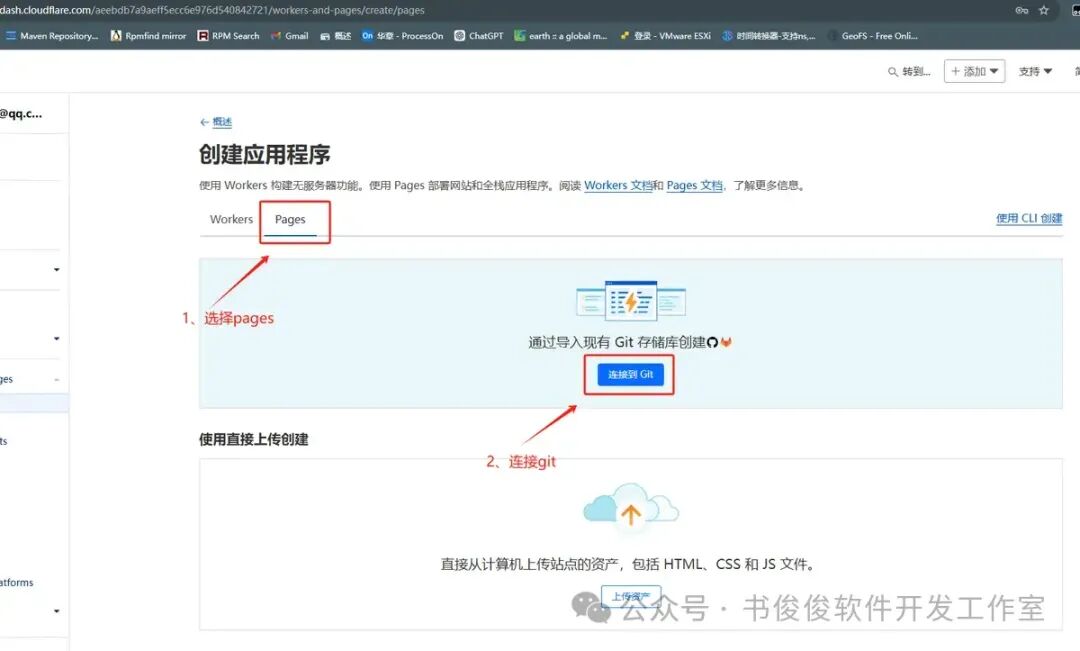Open the 概述 bookmark in bookmarks bar
Viewport: 1080px width, 651px height.
click(335, 36)
